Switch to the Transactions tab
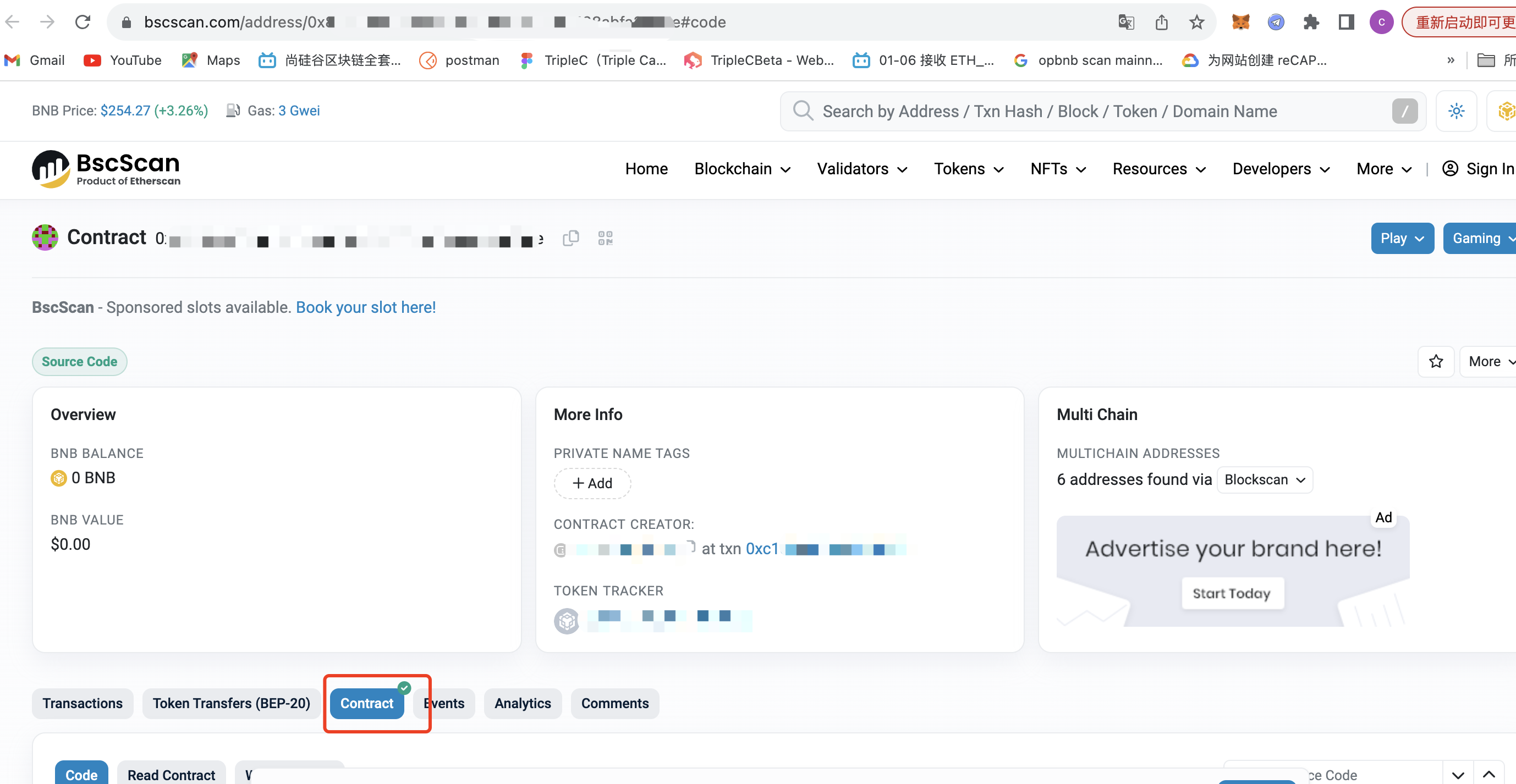The image size is (1516, 784). pos(83,703)
